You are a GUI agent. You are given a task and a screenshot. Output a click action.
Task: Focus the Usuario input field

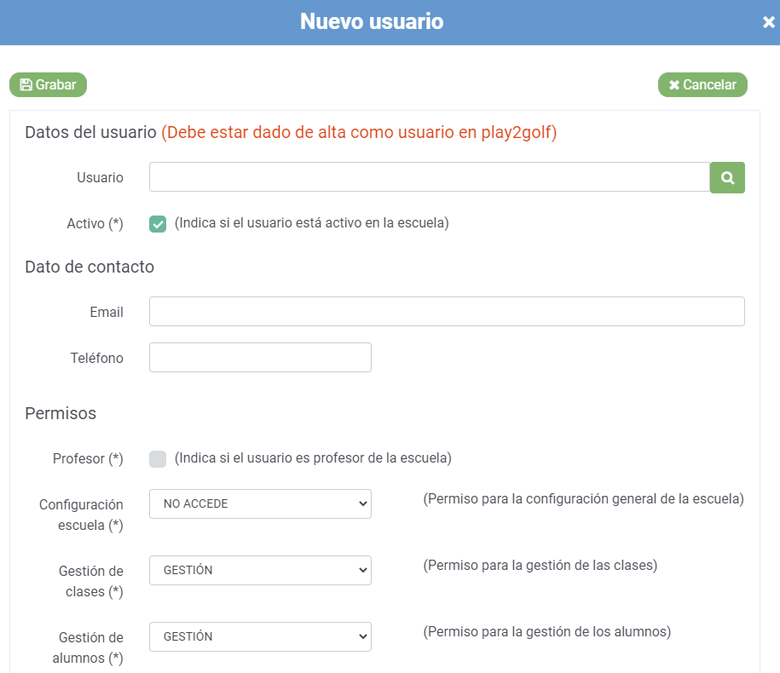point(429,177)
